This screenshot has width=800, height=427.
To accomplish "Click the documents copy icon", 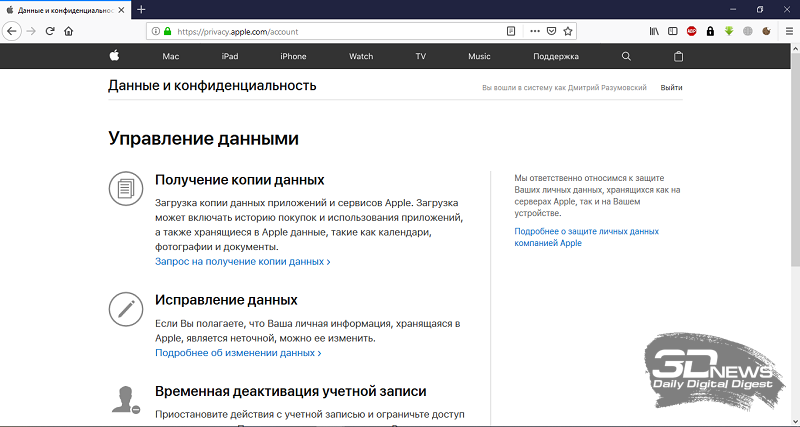I will 126,189.
